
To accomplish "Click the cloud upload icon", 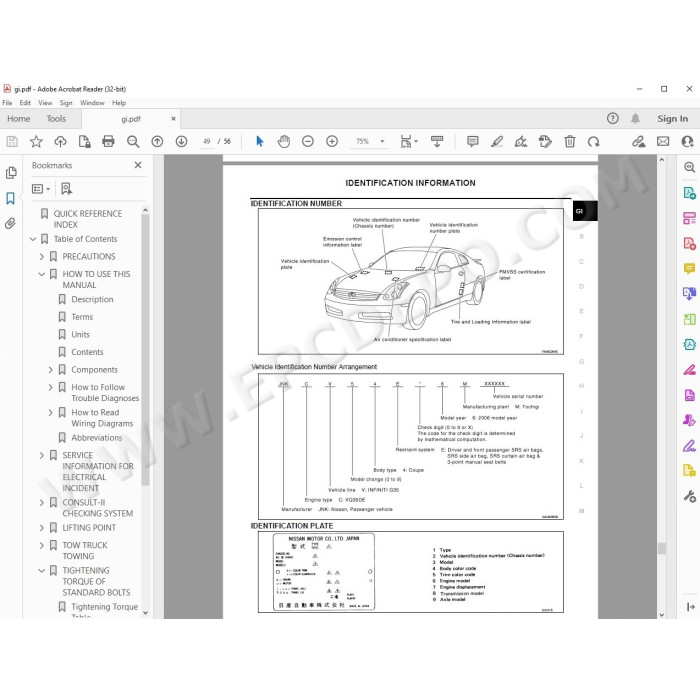I will (x=60, y=142).
